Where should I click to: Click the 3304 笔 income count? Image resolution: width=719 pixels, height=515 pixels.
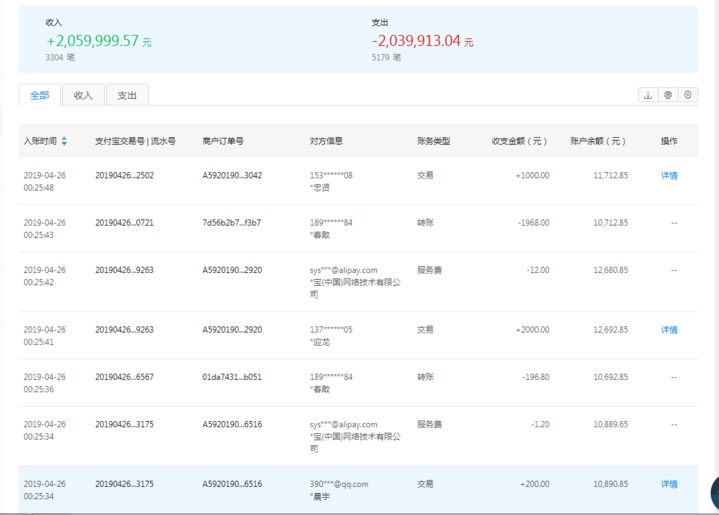click(60, 57)
